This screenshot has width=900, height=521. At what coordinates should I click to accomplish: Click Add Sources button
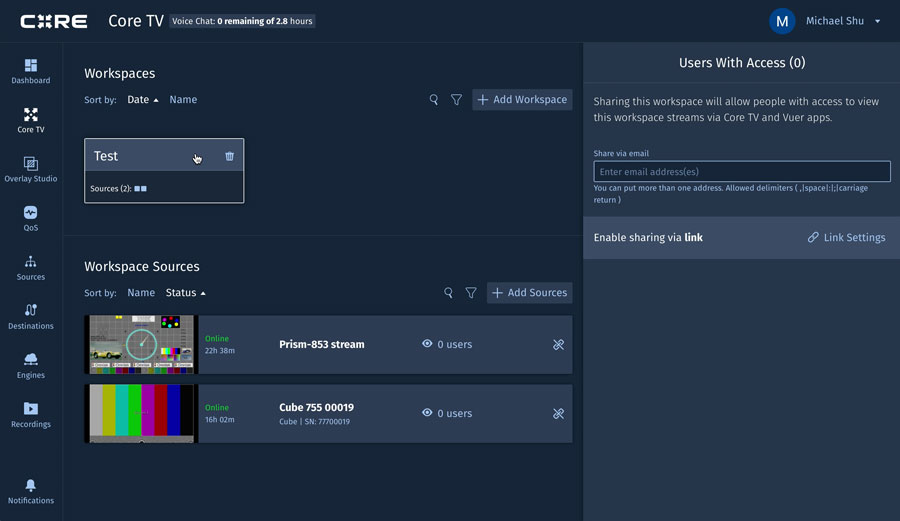529,293
